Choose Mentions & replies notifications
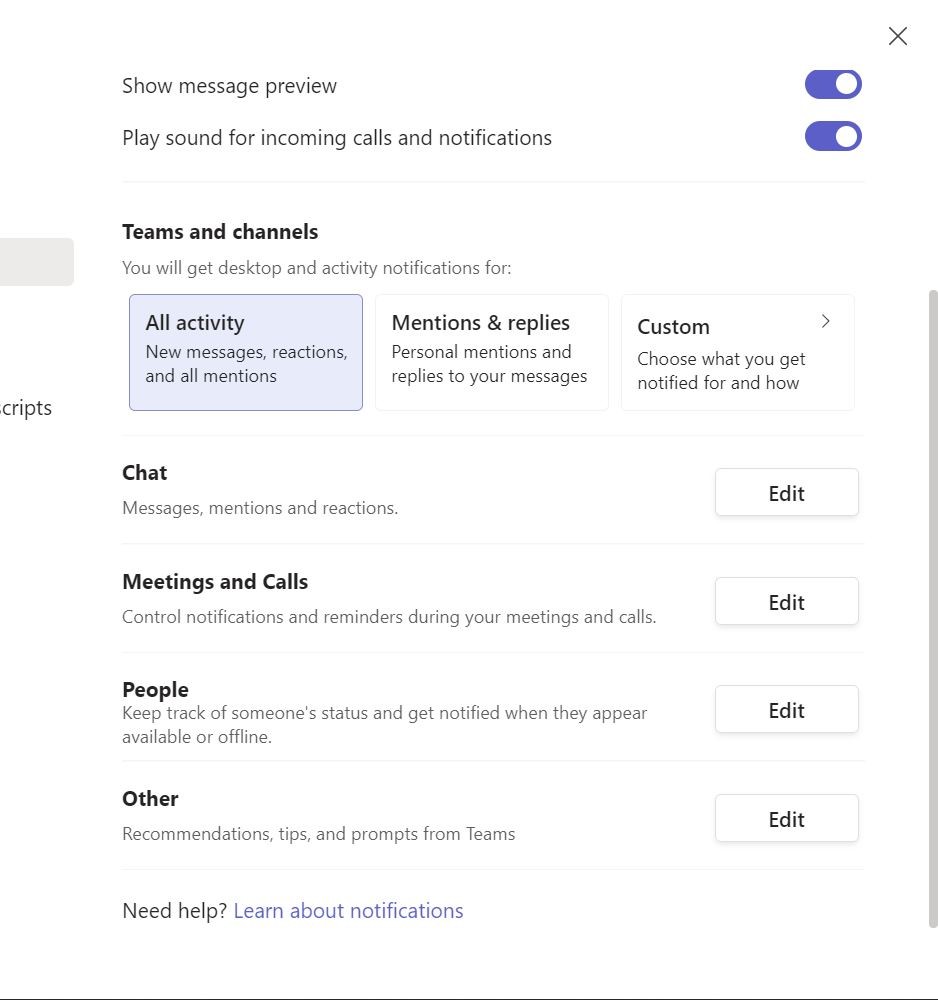Screen dimensions: 938x1000 [x=491, y=351]
